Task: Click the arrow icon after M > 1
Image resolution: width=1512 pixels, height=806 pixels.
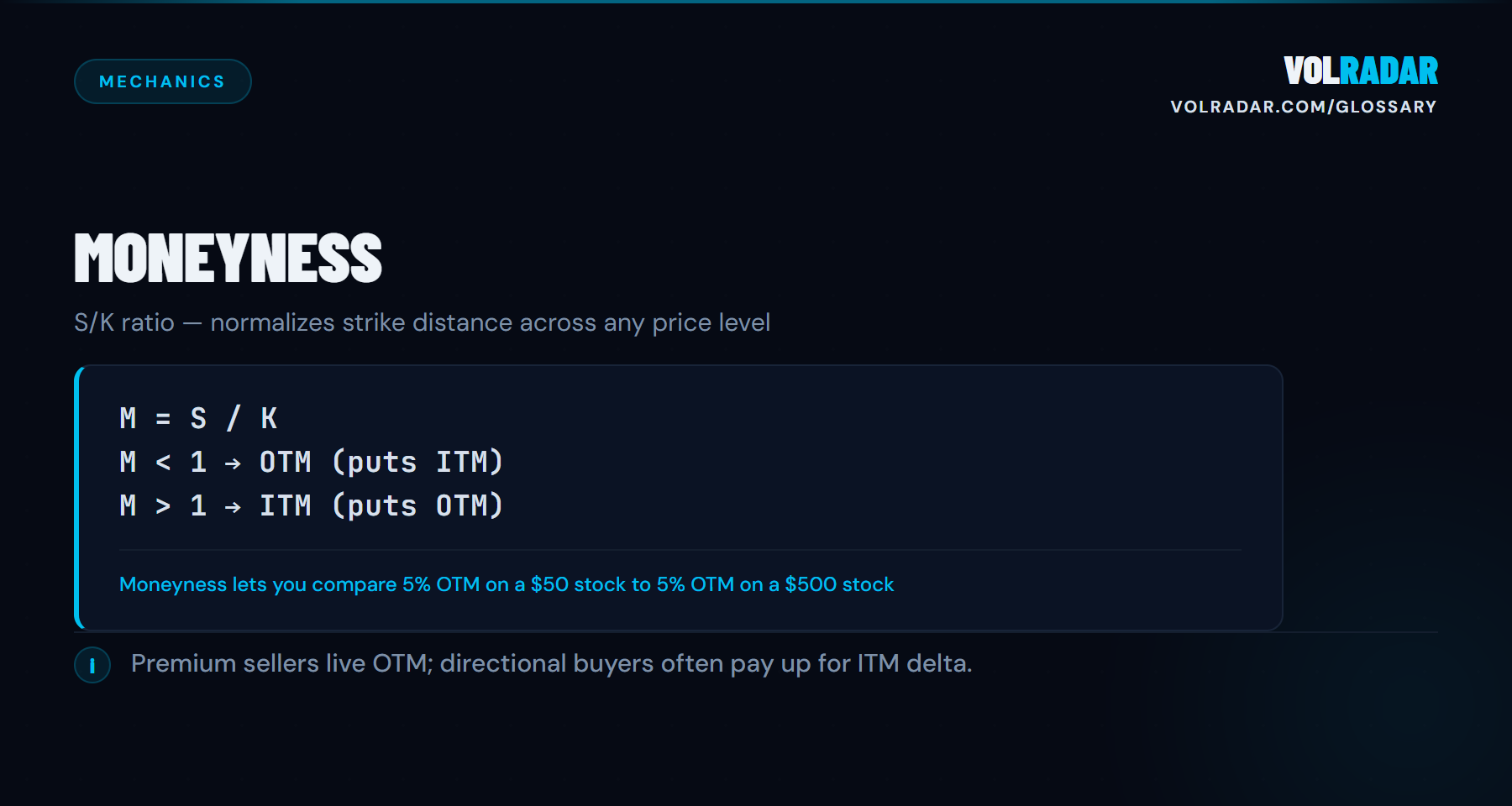Action: tap(233, 506)
